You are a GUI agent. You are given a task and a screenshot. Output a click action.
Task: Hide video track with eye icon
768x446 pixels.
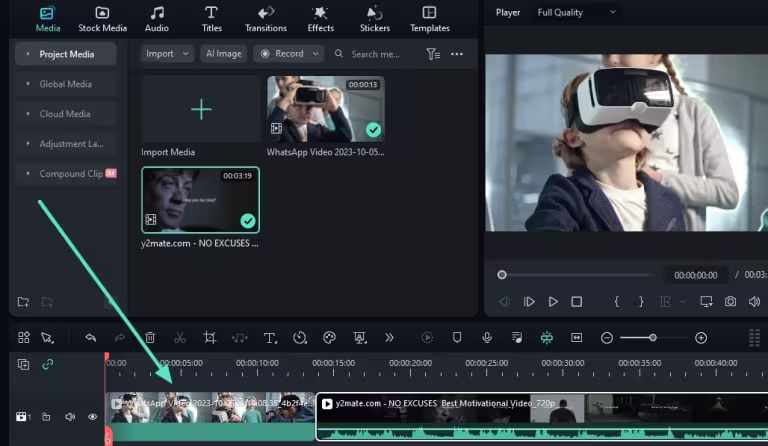(x=93, y=417)
